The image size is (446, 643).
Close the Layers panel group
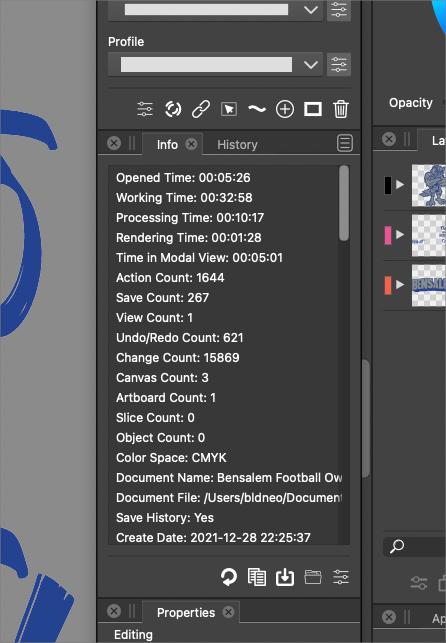pyautogui.click(x=389, y=139)
